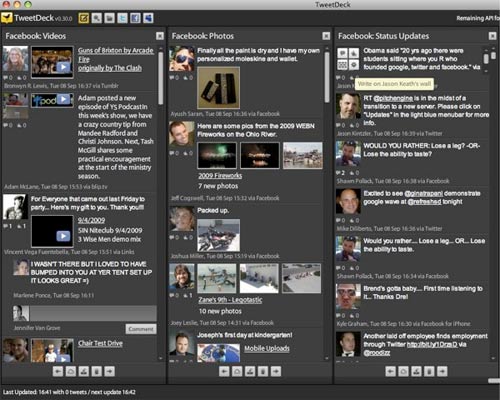Open the Chair Test Drive link

[x=100, y=343]
